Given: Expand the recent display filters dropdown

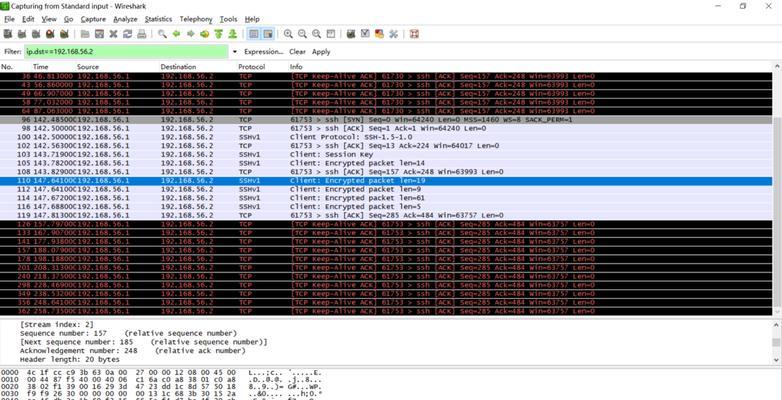Looking at the screenshot, I should (x=234, y=52).
